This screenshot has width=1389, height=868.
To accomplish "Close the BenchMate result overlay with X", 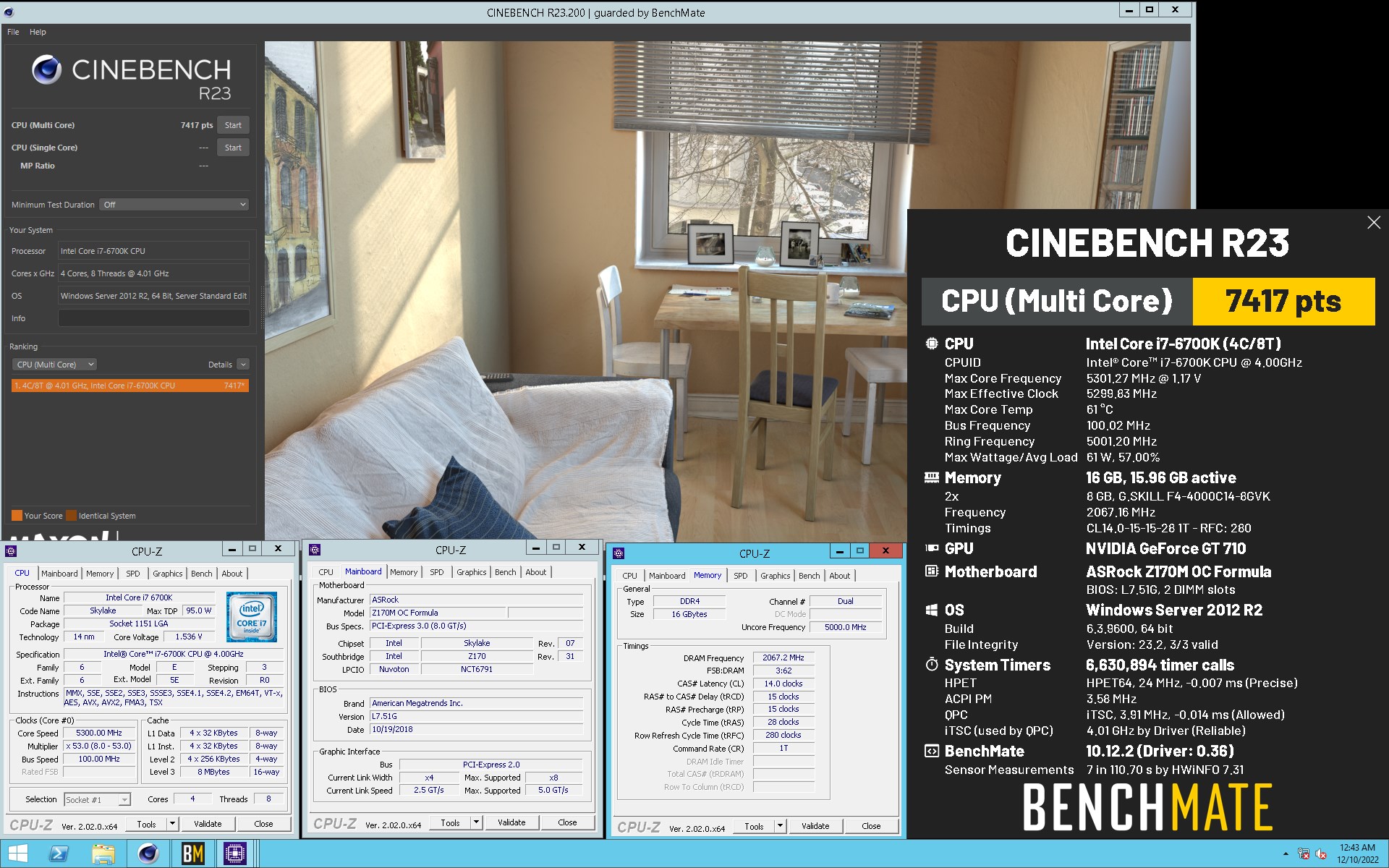I will [x=1373, y=223].
